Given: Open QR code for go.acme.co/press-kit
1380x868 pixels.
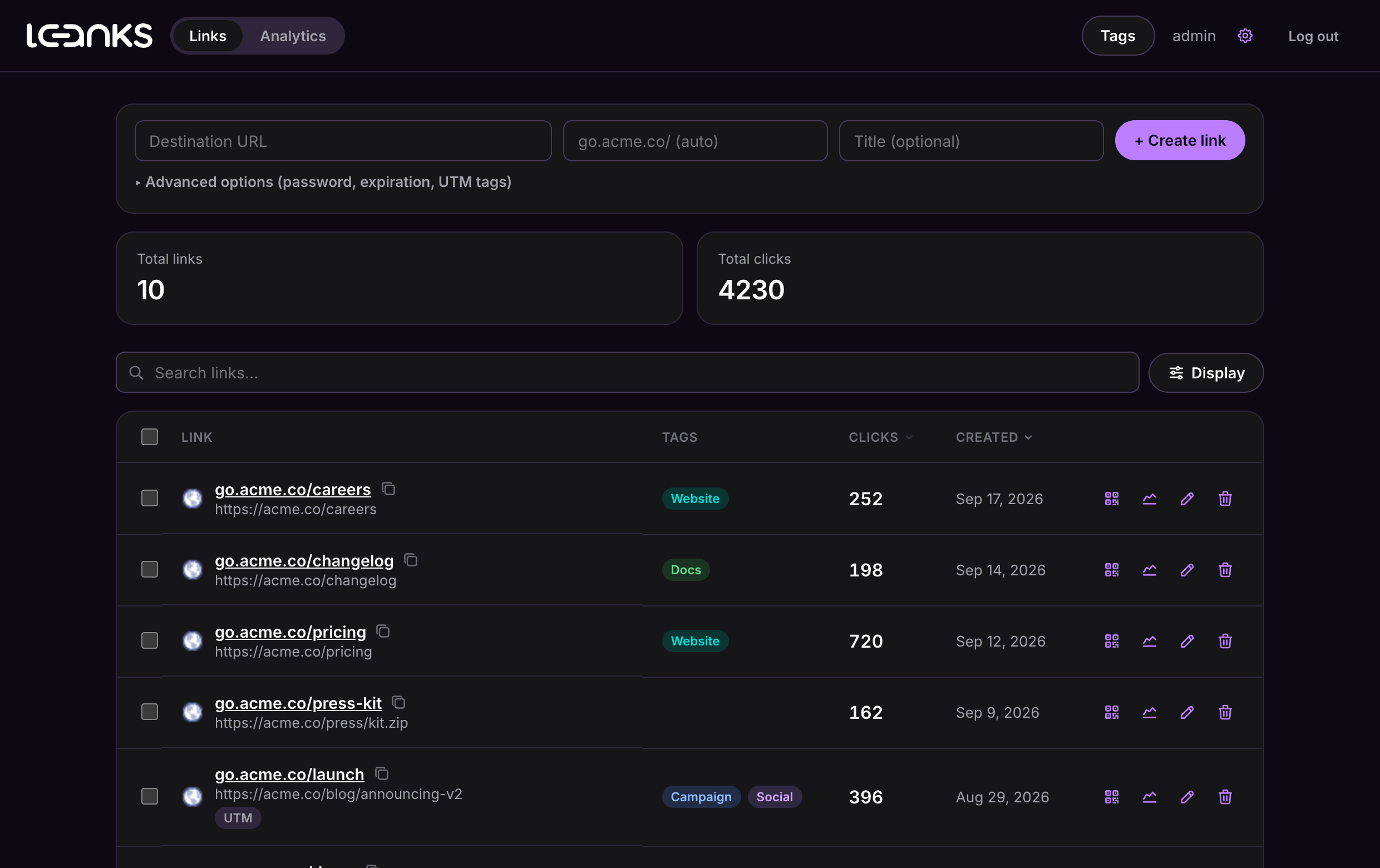Looking at the screenshot, I should point(1111,712).
